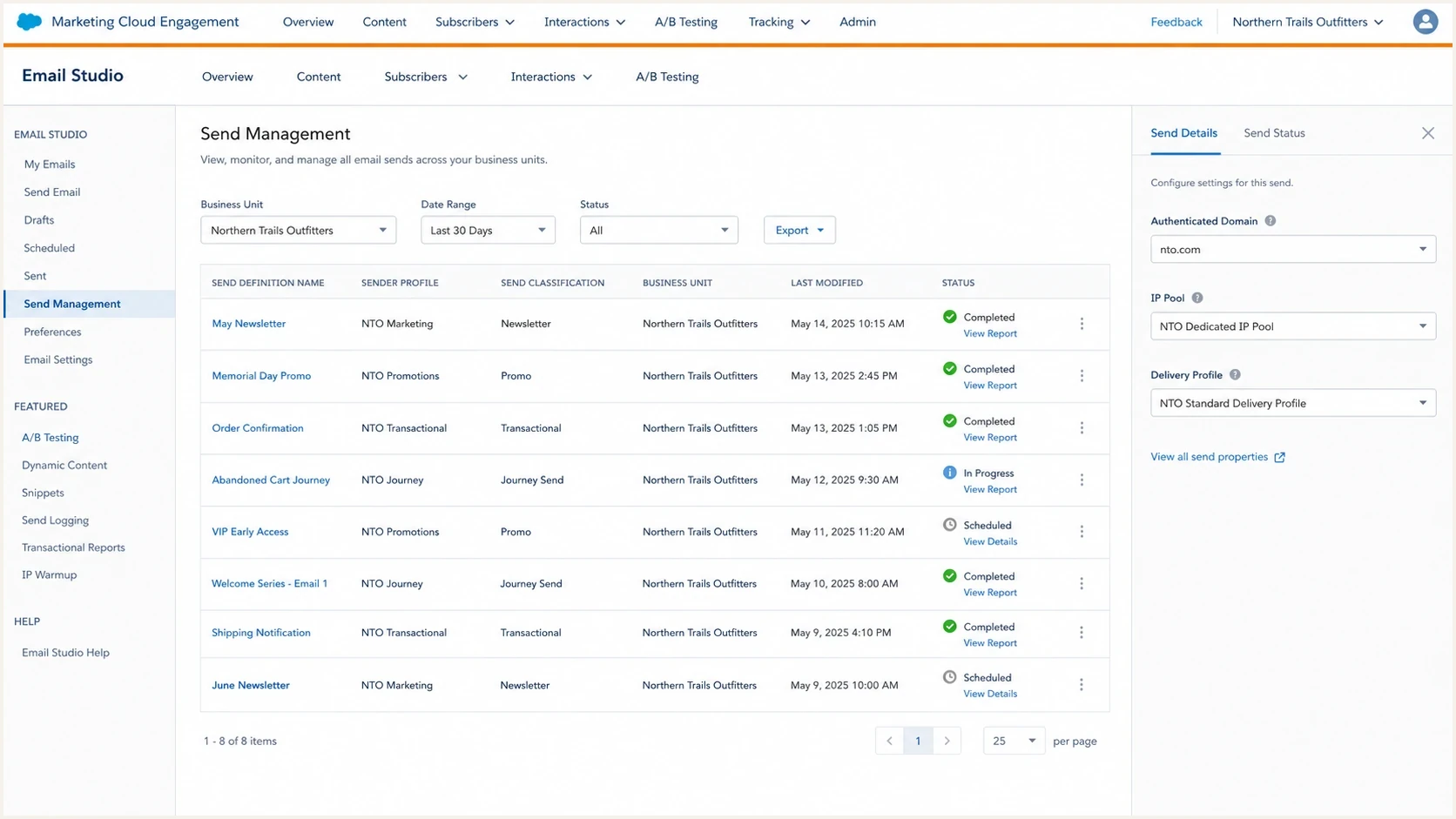This screenshot has width=1456, height=819.
Task: Click the In Progress info icon for Abandoned Cart Journey
Action: click(949, 473)
